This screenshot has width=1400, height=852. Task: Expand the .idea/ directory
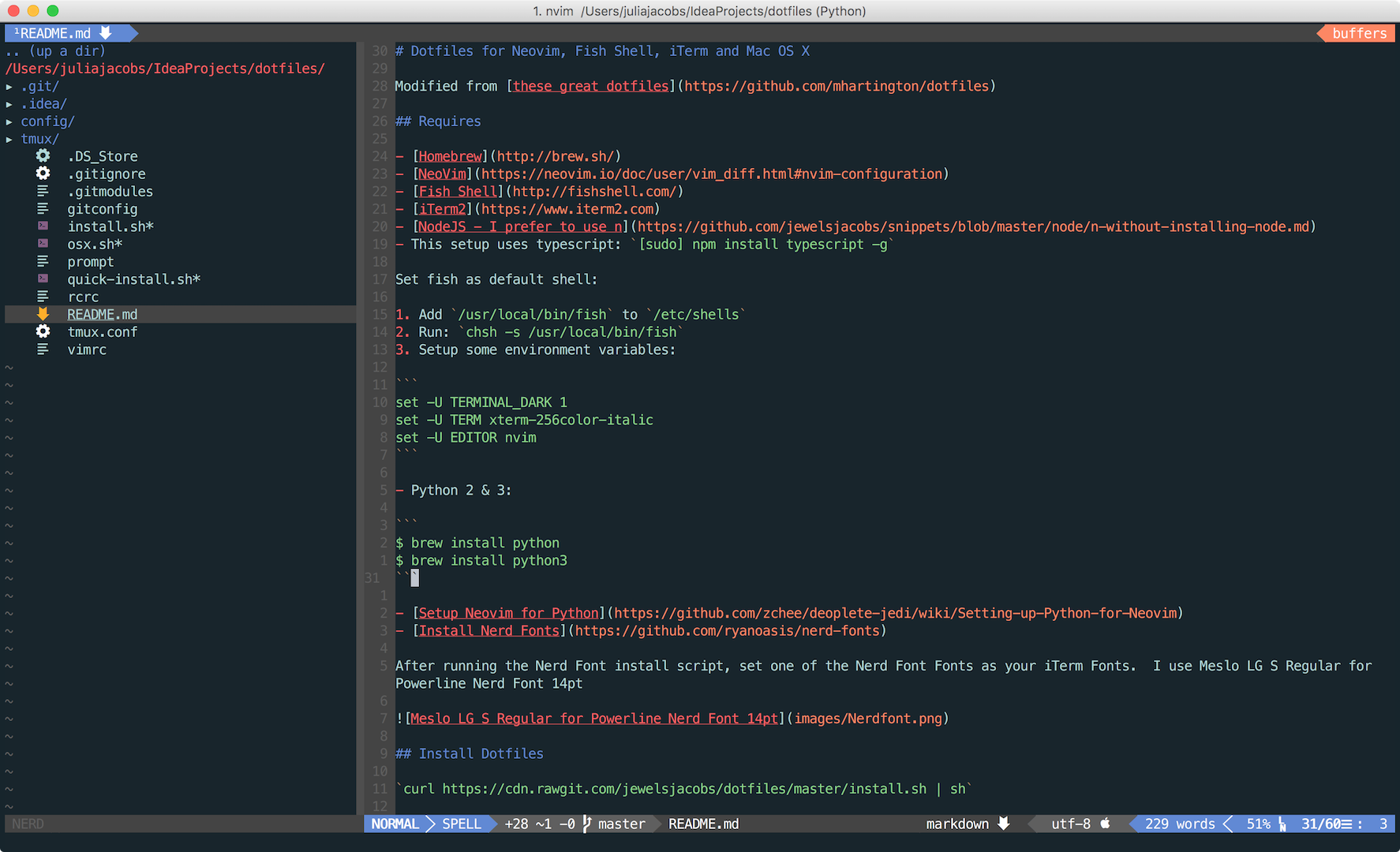(x=9, y=104)
